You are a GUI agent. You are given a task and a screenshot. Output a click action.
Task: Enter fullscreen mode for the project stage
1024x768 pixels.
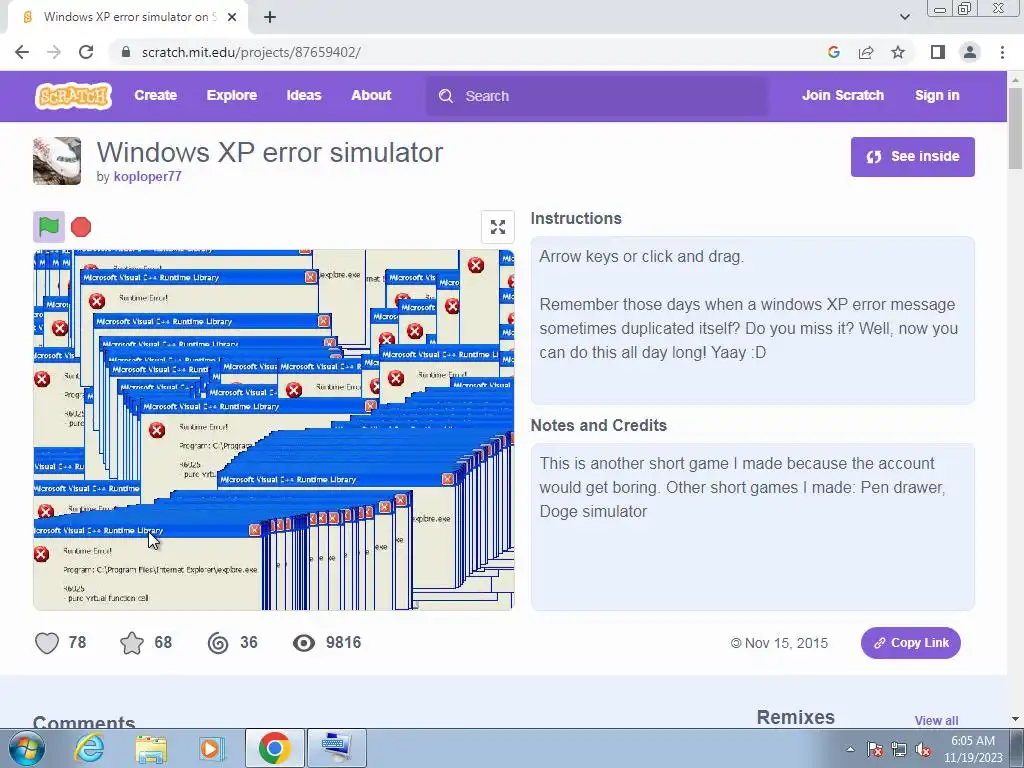(x=498, y=227)
